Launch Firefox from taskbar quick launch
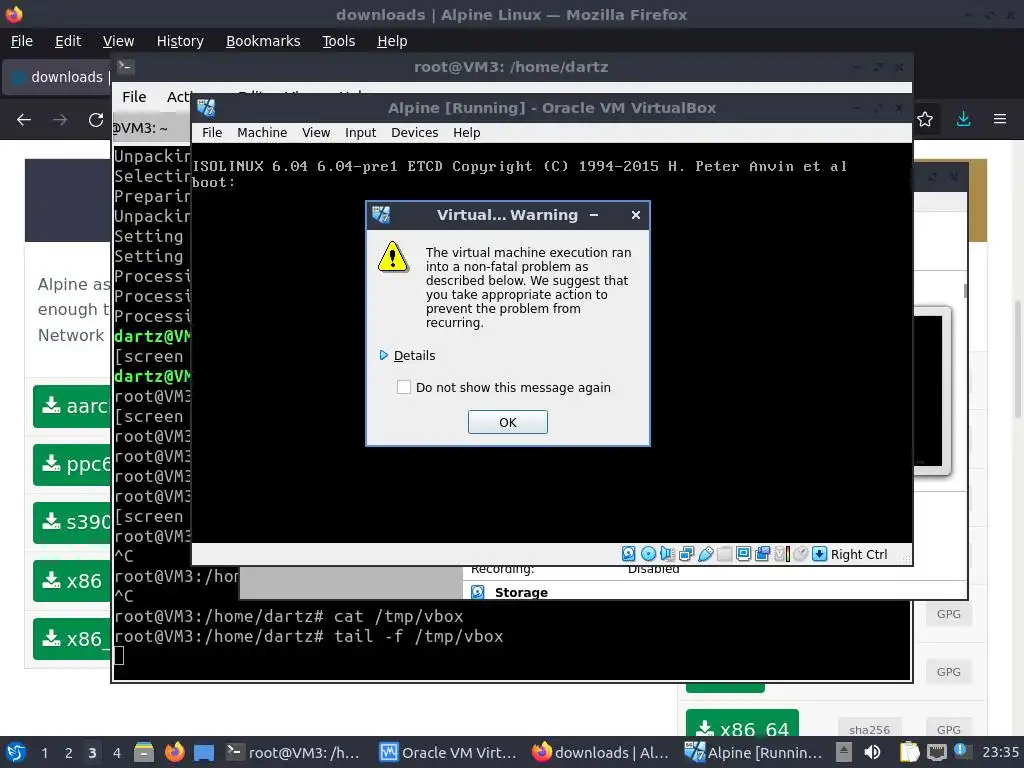The width and height of the screenshot is (1024, 768). click(174, 752)
